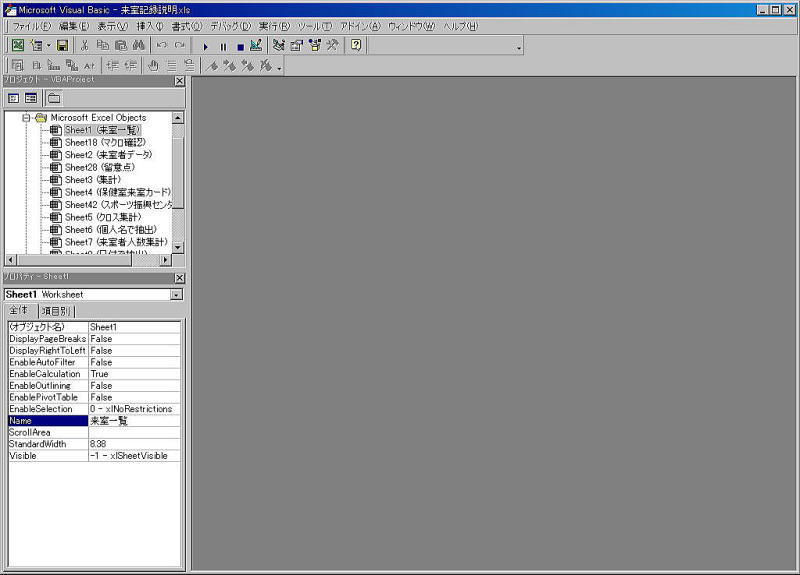The image size is (800, 575).
Task: Open the ツール(T) menu
Action: click(x=315, y=26)
